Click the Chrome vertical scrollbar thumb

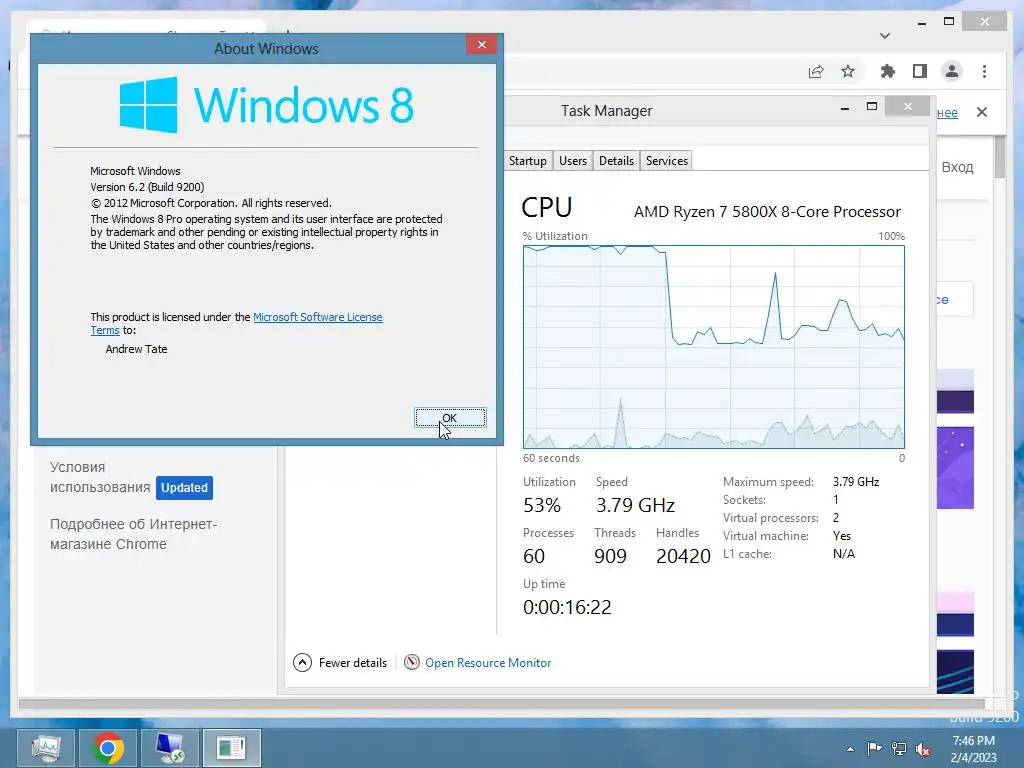coord(1000,157)
